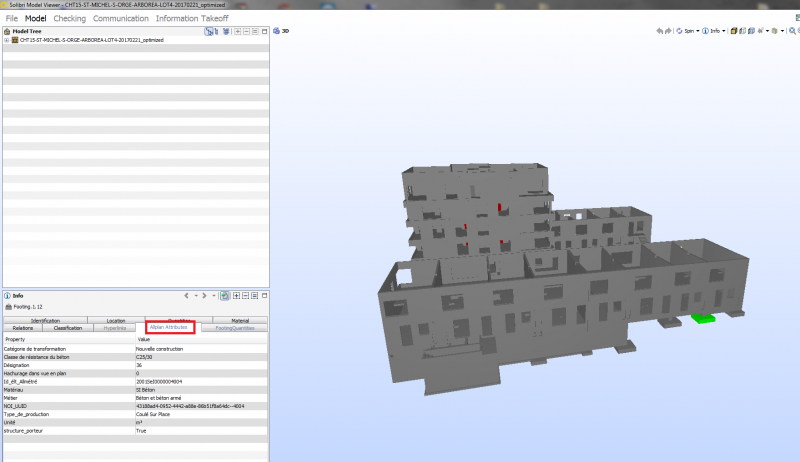Open the Info panel back history dropdown
The height and width of the screenshot is (462, 800).
(196, 296)
